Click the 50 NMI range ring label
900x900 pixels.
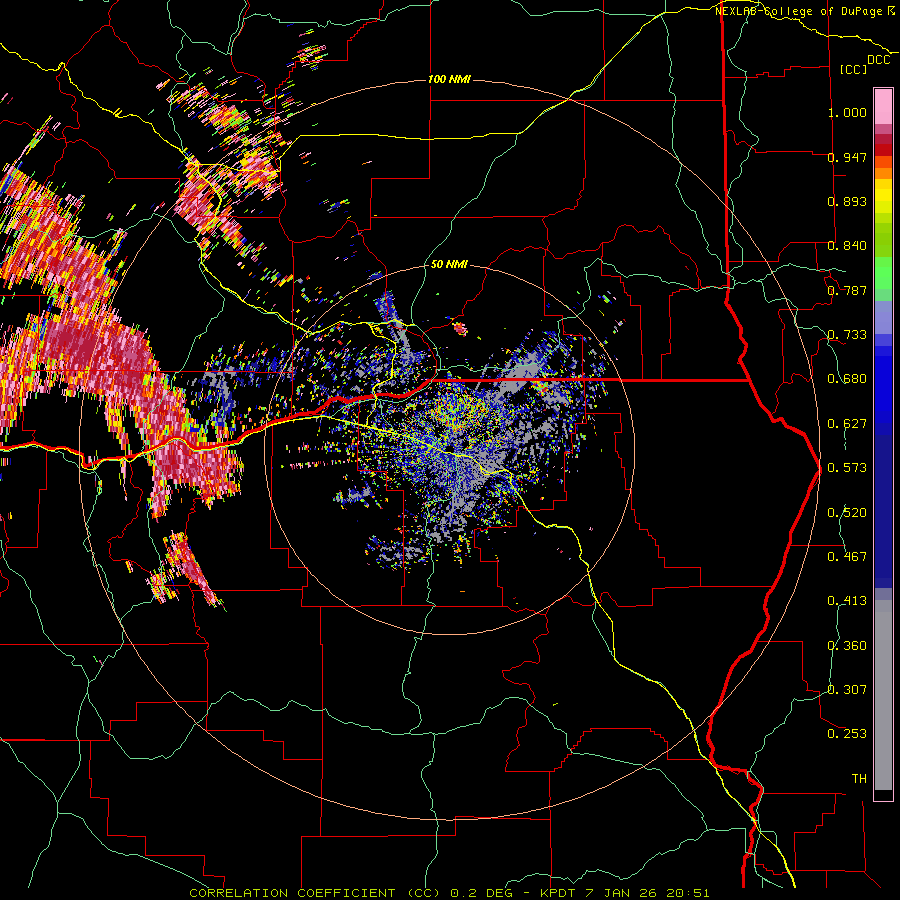[x=449, y=265]
